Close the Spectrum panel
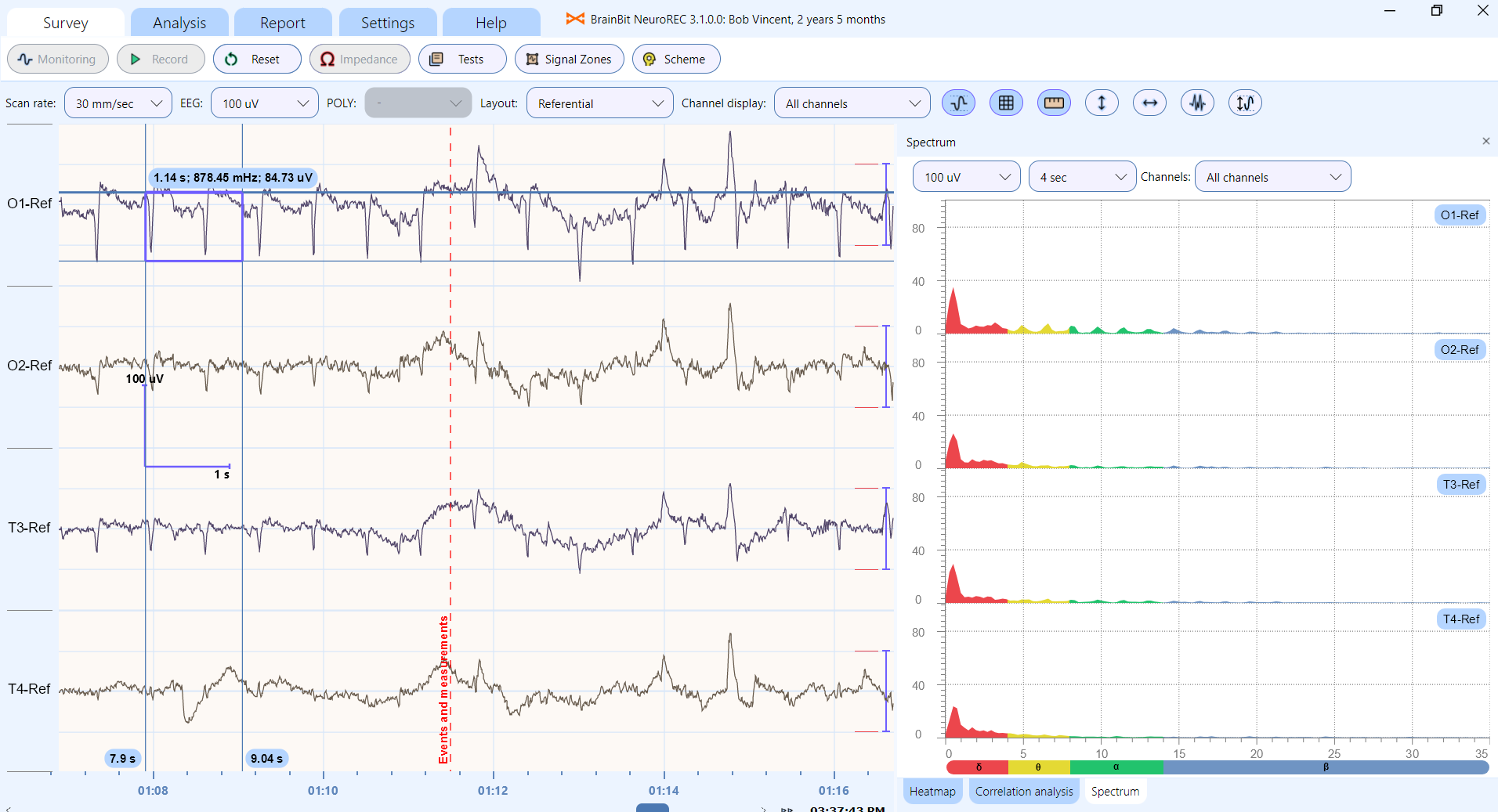Viewport: 1498px width, 812px height. pyautogui.click(x=1485, y=141)
